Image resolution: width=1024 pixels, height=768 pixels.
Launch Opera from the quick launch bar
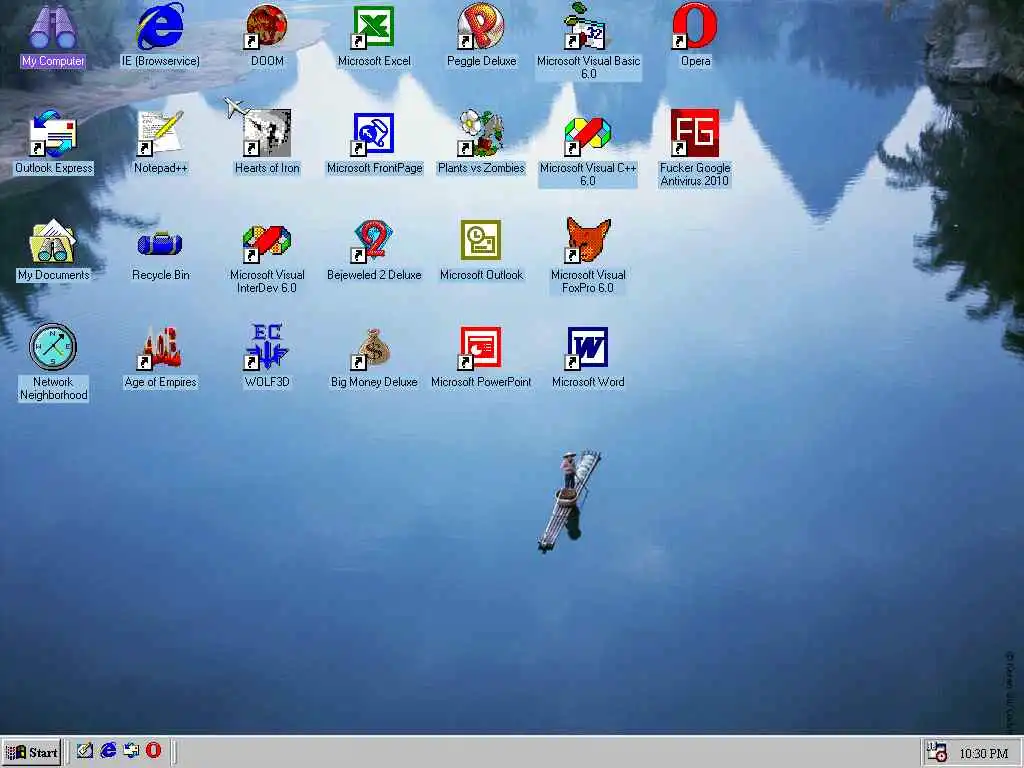pyautogui.click(x=153, y=750)
